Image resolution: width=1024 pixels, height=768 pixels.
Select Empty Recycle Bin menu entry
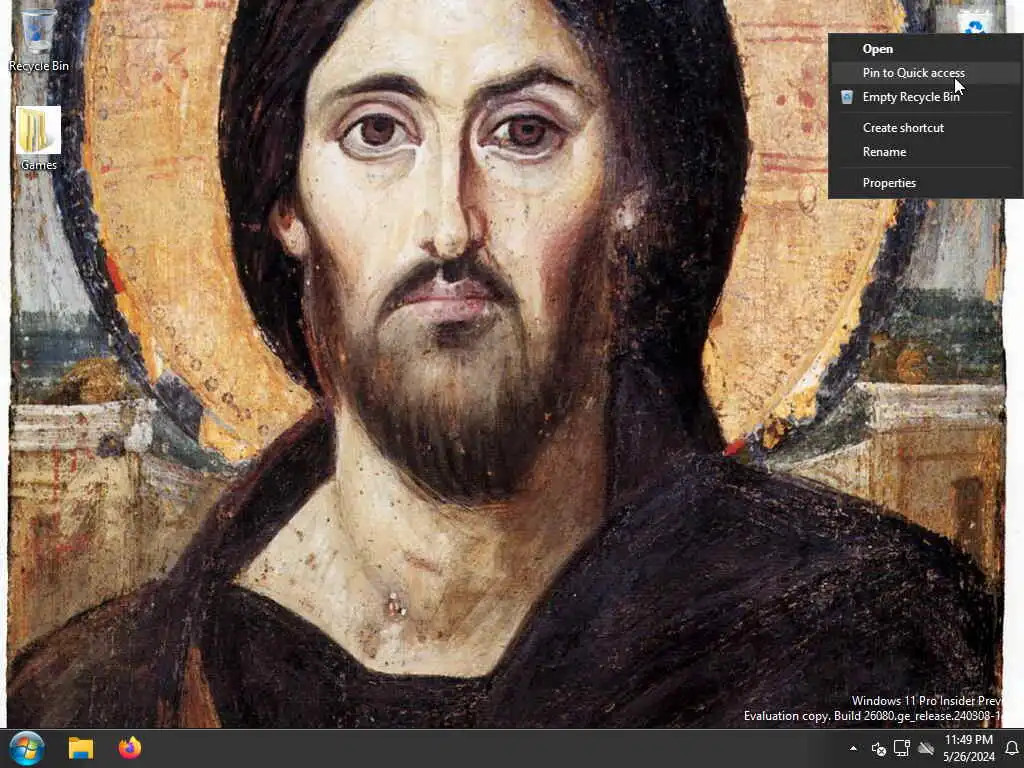[925, 97]
